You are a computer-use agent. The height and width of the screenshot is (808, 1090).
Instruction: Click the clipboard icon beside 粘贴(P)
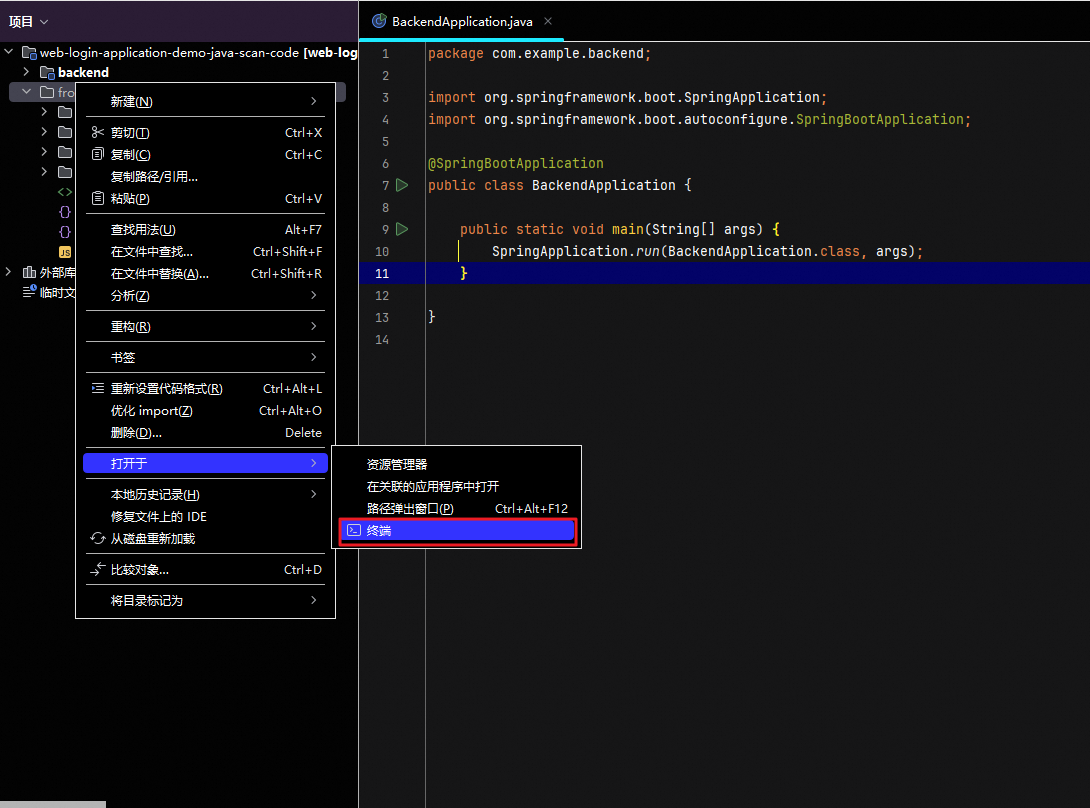tap(98, 198)
